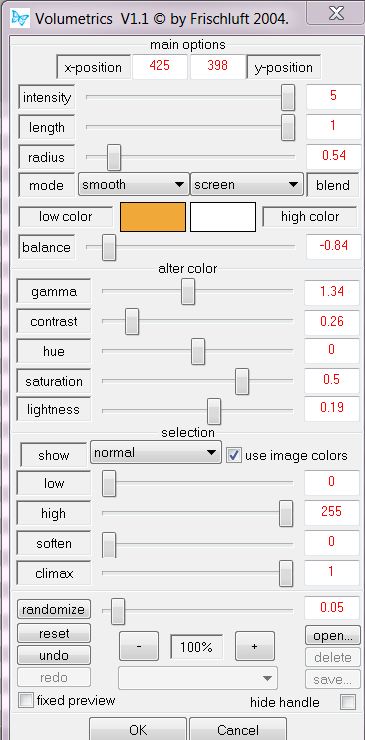Click the open... preset button
Screen dimensions: 365x740
[x=332, y=636]
